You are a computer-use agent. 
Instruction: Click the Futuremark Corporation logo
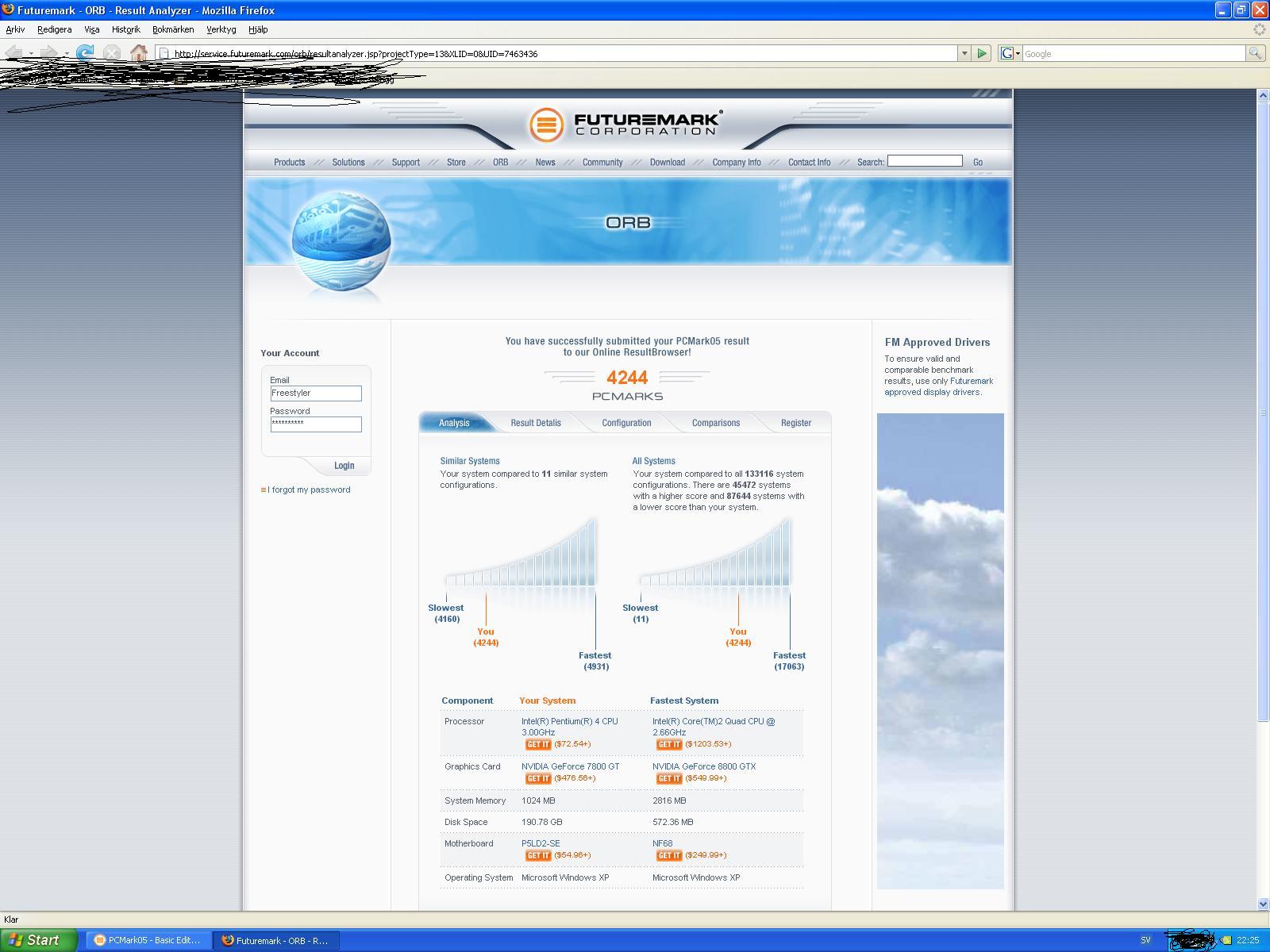[625, 125]
